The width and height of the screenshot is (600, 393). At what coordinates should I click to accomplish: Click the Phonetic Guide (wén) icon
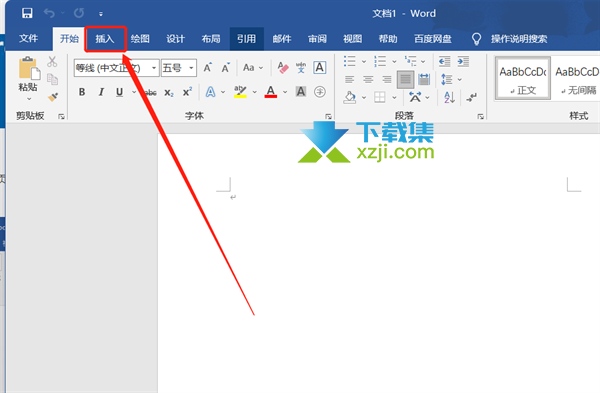(x=301, y=68)
